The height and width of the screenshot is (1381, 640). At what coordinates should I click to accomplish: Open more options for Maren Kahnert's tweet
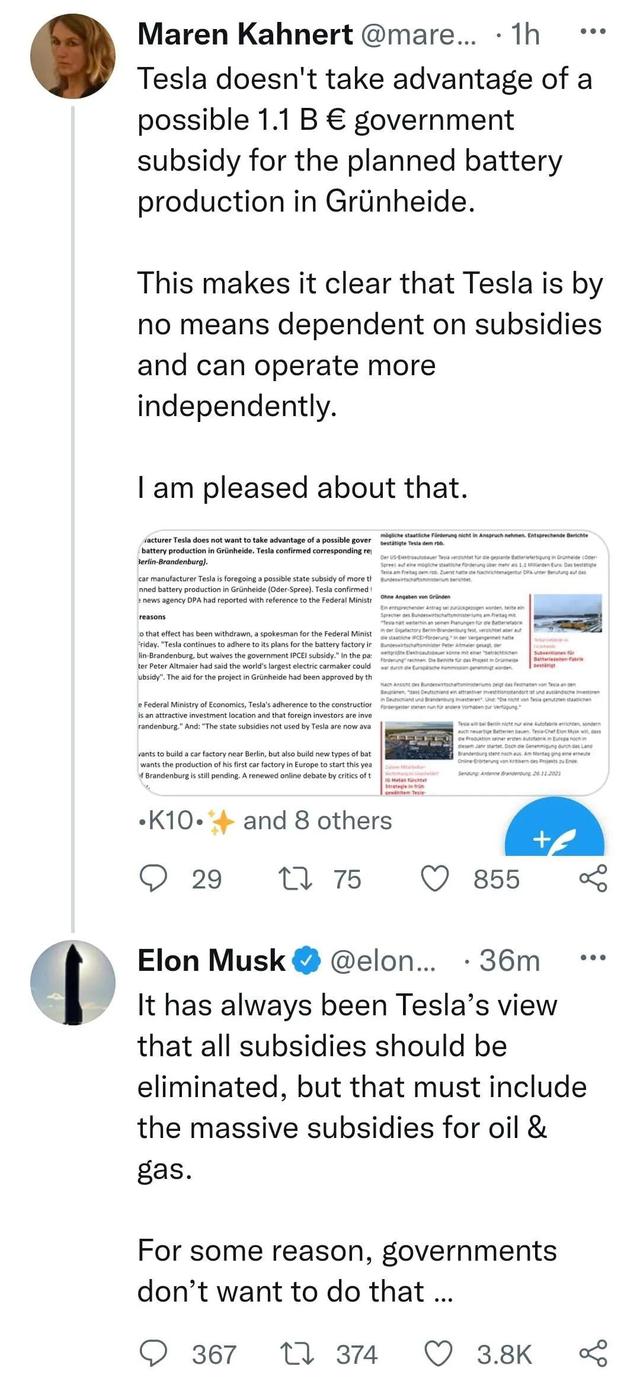tap(594, 32)
